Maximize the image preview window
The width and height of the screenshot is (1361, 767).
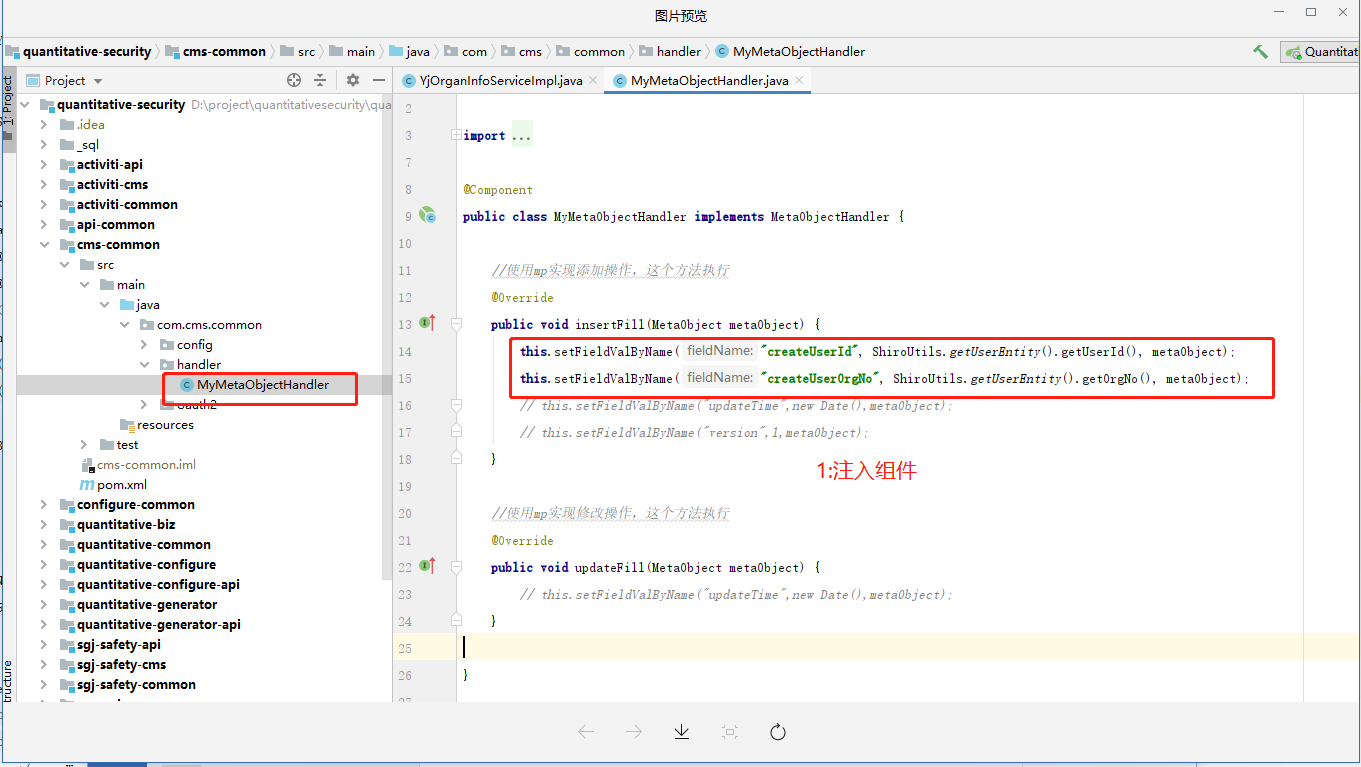[x=1311, y=12]
